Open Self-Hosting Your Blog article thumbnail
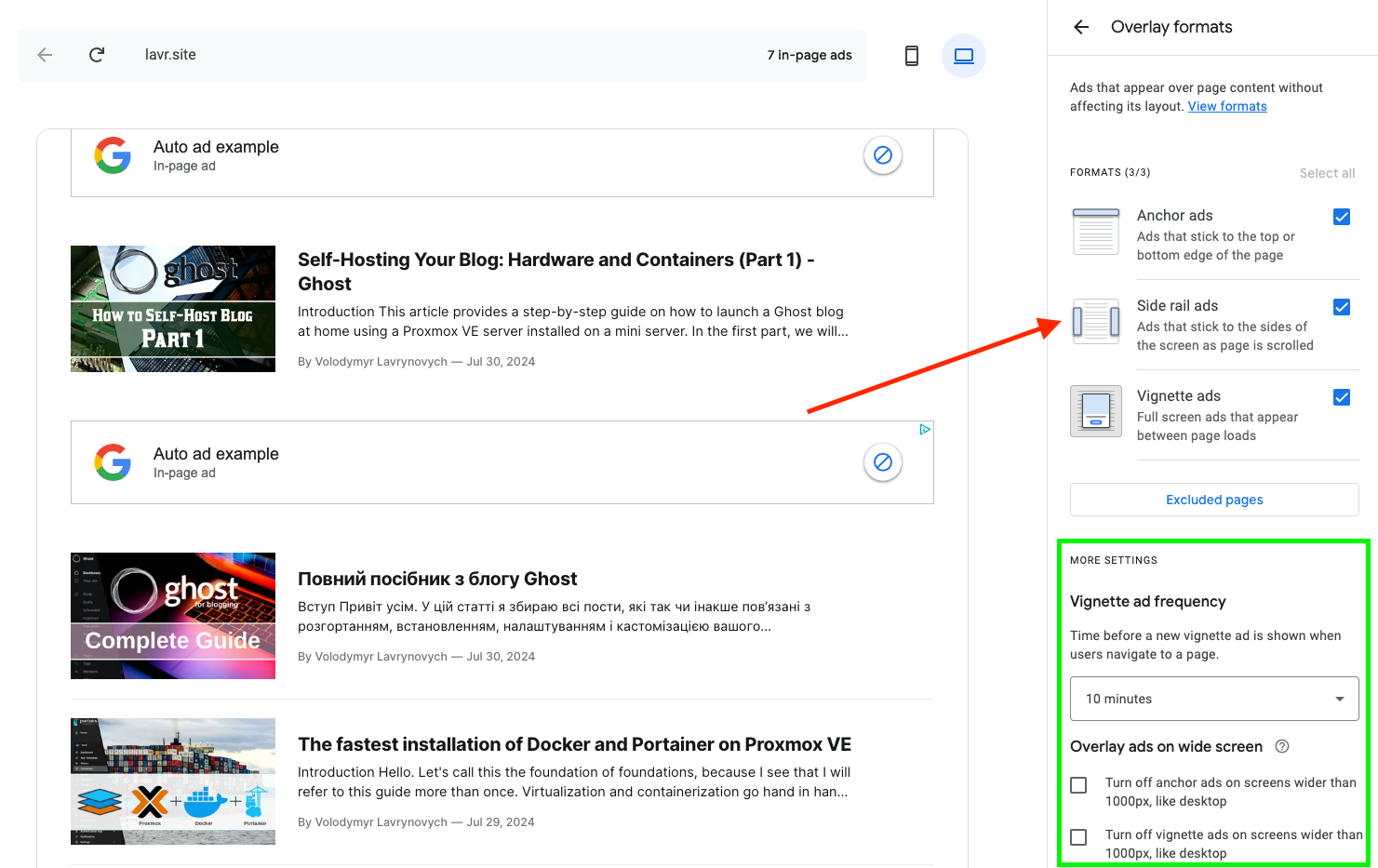Viewport: 1378px width, 868px height. click(173, 309)
